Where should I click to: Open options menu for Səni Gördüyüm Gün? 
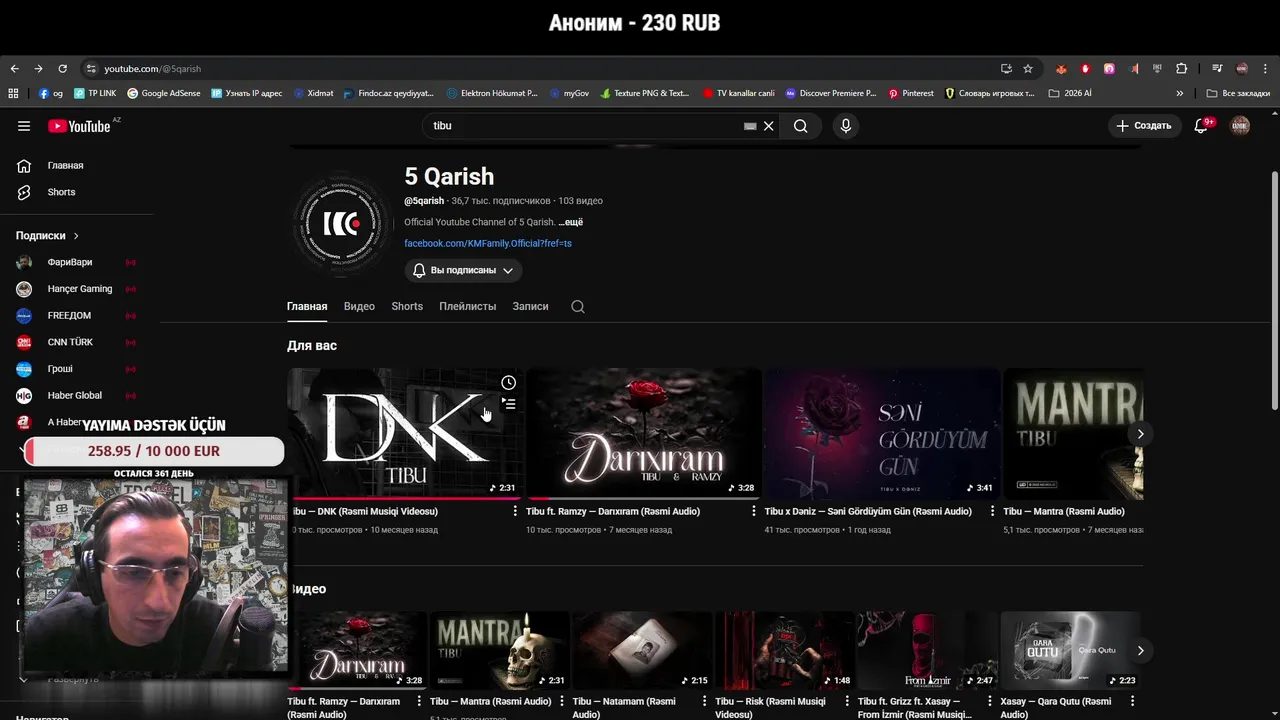992,511
